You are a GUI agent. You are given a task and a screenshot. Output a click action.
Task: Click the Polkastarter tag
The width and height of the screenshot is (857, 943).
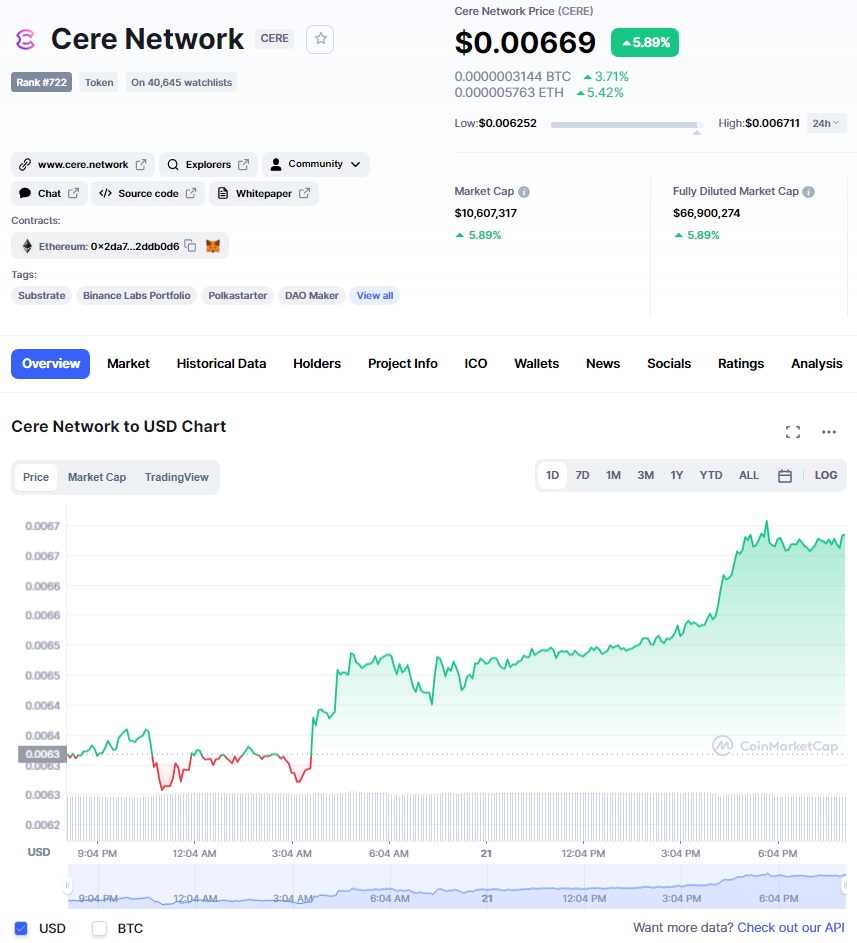click(x=238, y=296)
